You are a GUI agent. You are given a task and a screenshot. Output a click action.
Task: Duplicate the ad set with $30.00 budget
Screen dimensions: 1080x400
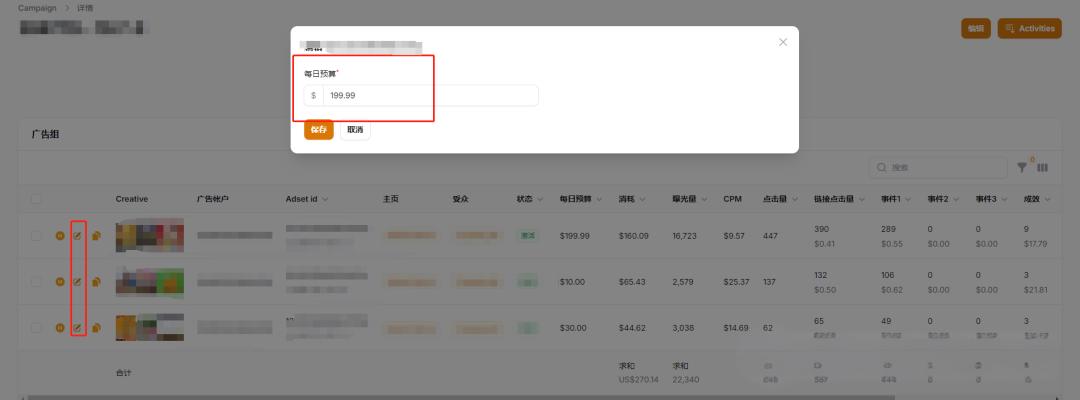(x=96, y=328)
